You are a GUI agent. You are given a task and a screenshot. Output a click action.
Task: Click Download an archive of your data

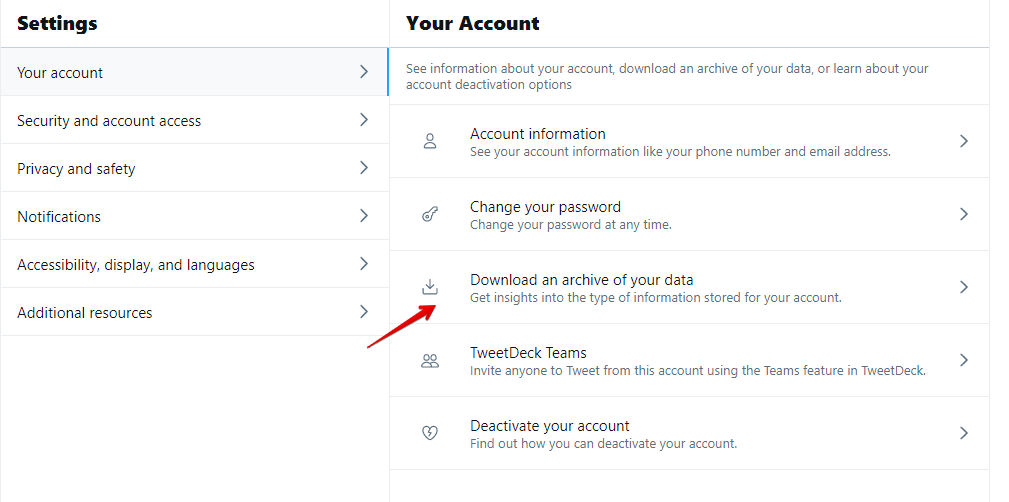[x=581, y=280]
